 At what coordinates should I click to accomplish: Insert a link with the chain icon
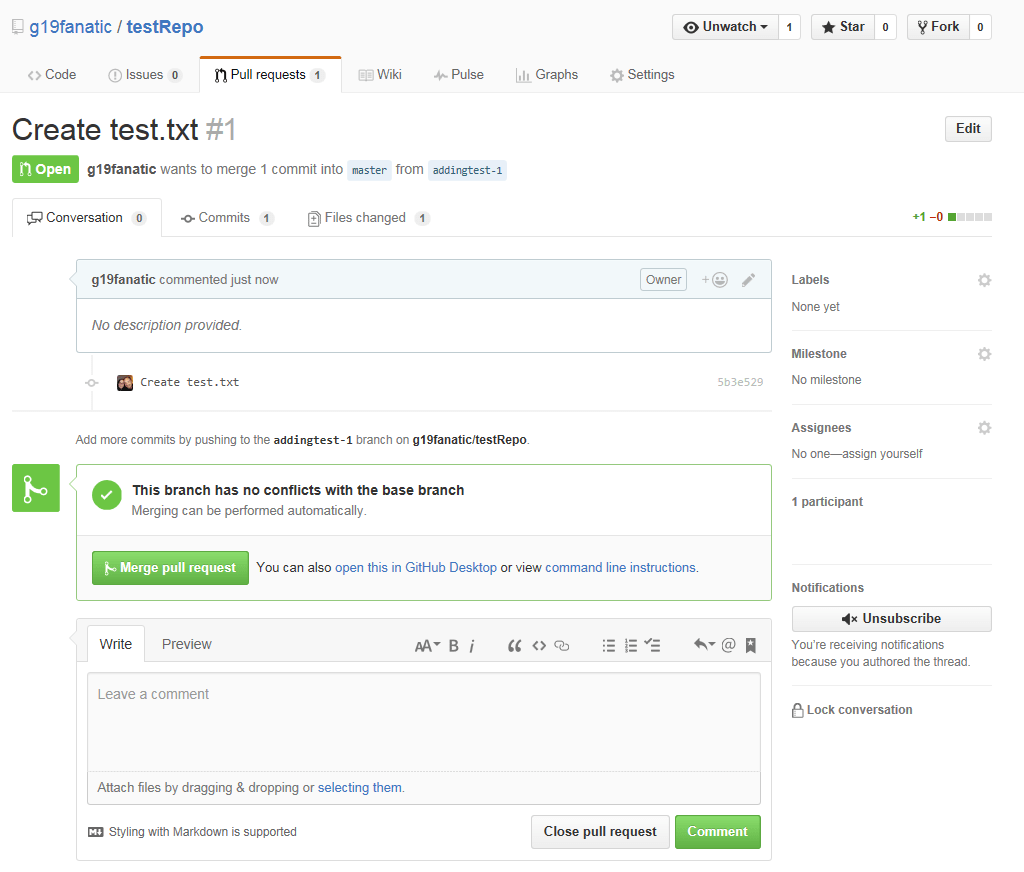point(562,646)
